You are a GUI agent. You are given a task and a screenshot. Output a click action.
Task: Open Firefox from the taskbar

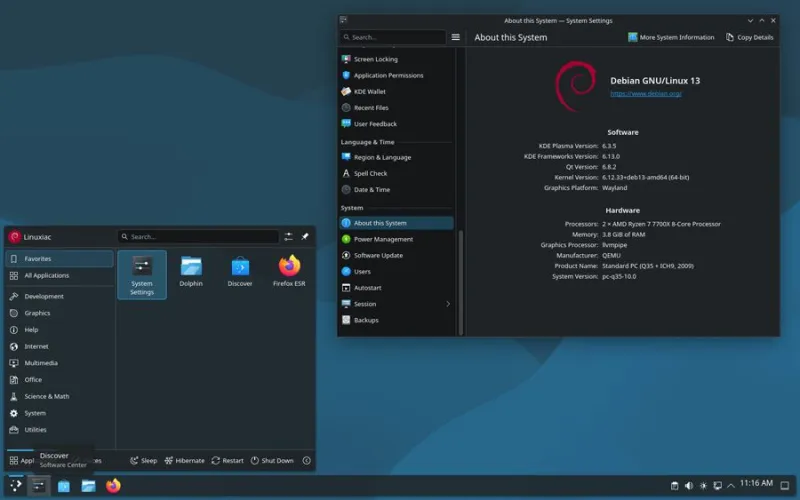(x=113, y=486)
